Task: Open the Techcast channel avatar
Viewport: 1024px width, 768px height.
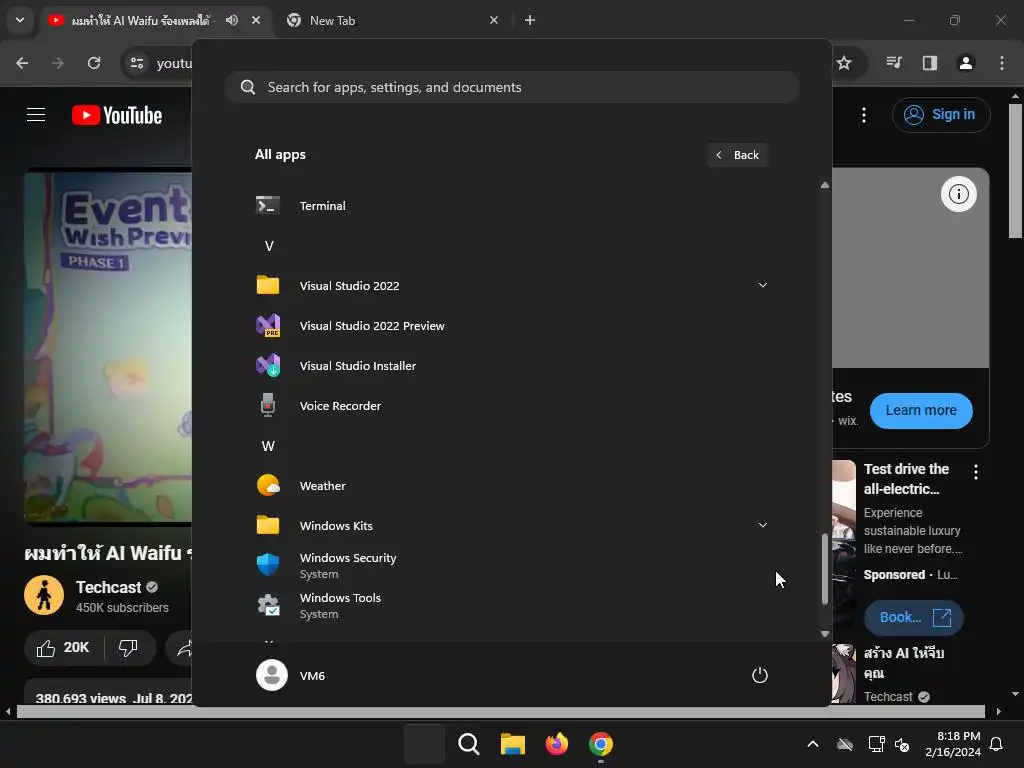Action: pos(44,595)
